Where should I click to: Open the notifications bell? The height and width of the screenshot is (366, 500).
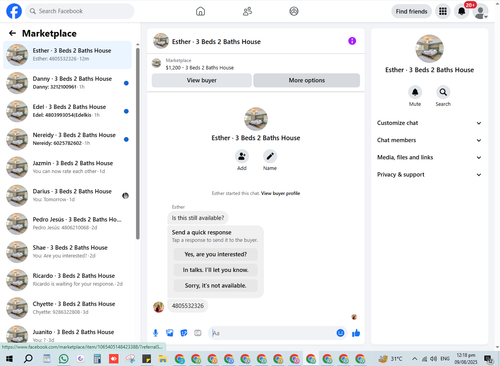pyautogui.click(x=461, y=11)
